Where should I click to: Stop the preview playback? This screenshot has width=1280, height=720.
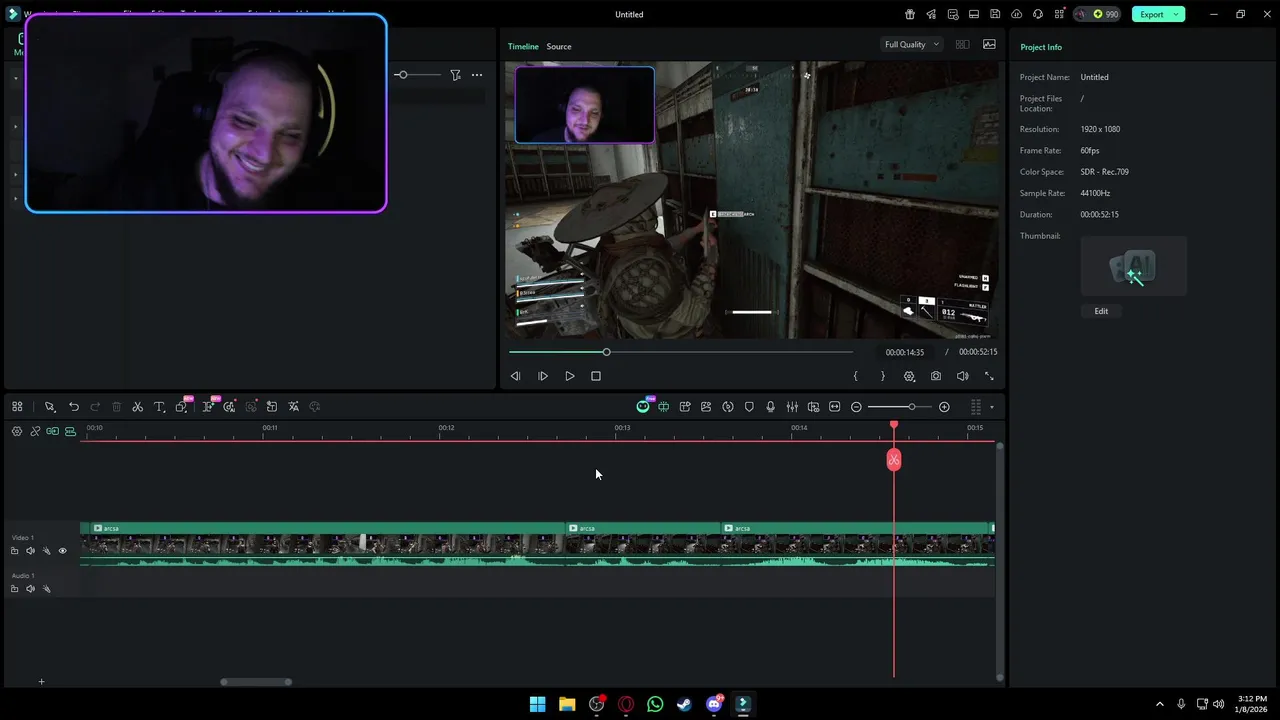596,376
